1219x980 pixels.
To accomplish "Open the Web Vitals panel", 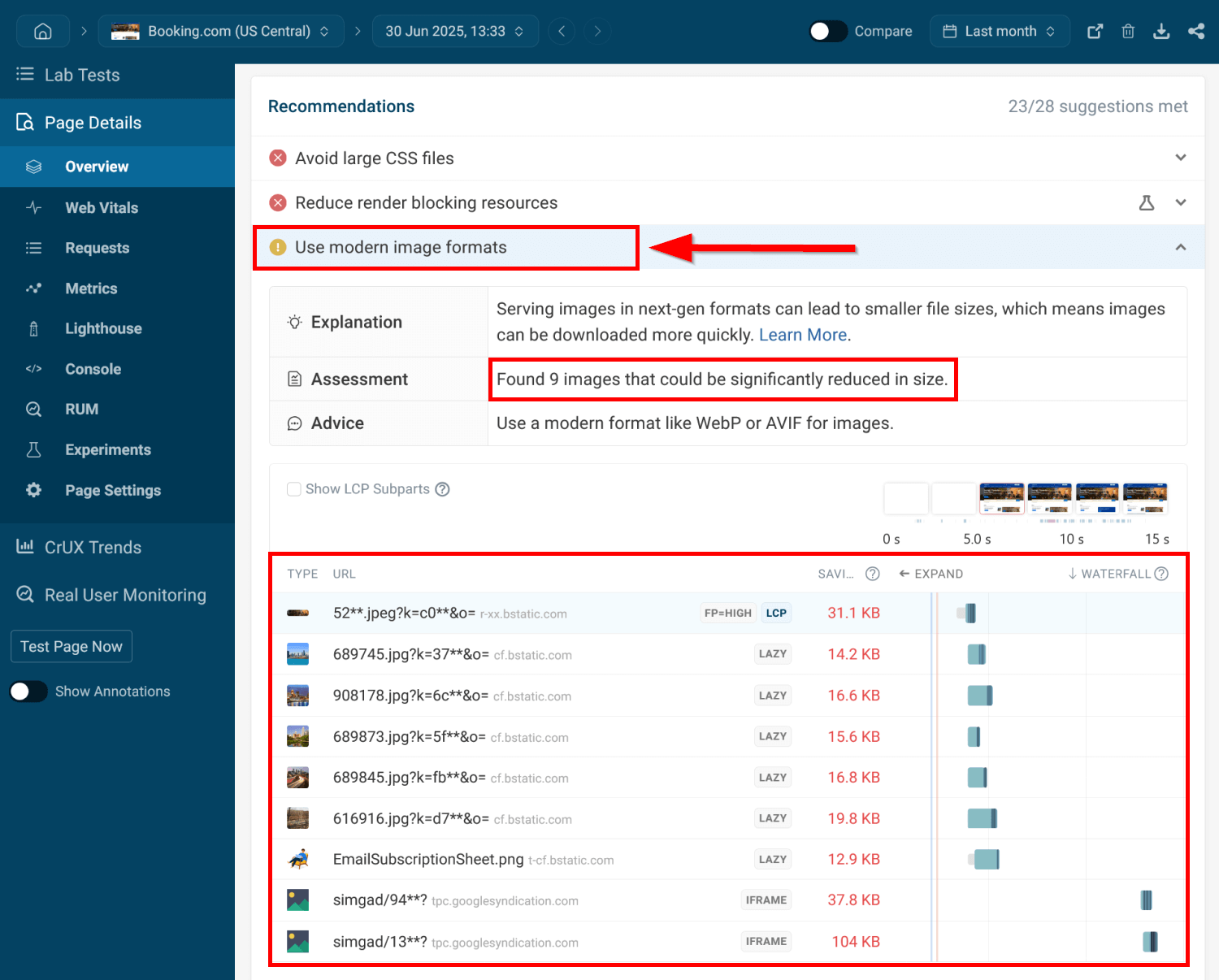I will 102,207.
